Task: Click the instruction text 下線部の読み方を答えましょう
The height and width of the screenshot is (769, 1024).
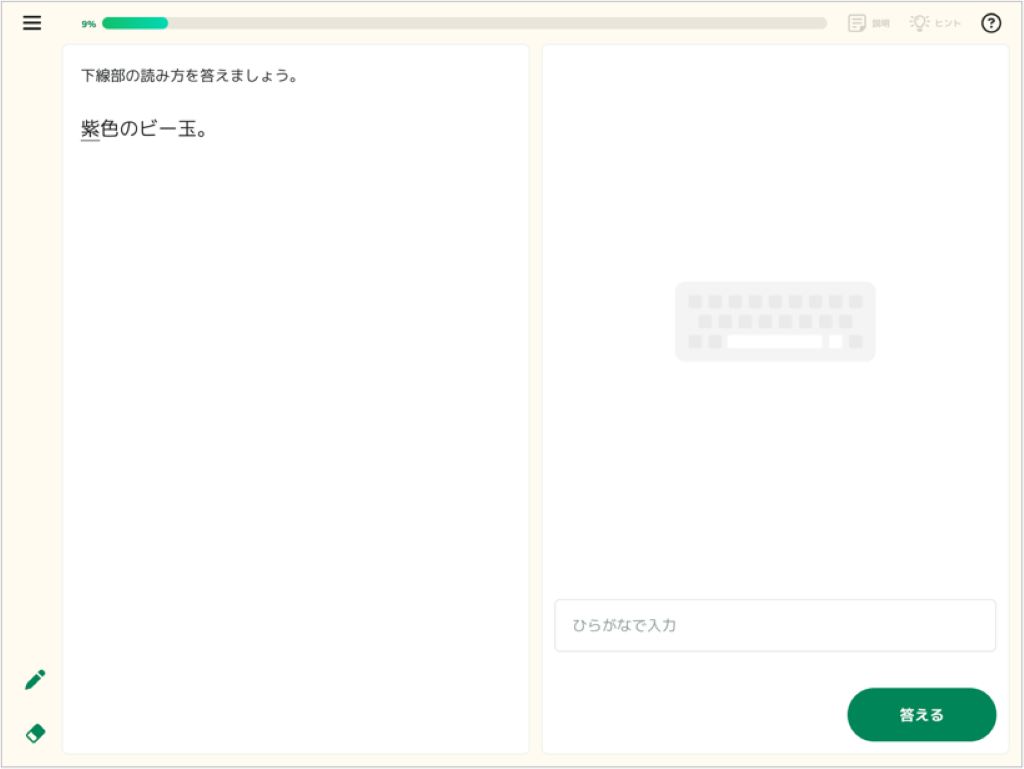Action: pos(189,76)
